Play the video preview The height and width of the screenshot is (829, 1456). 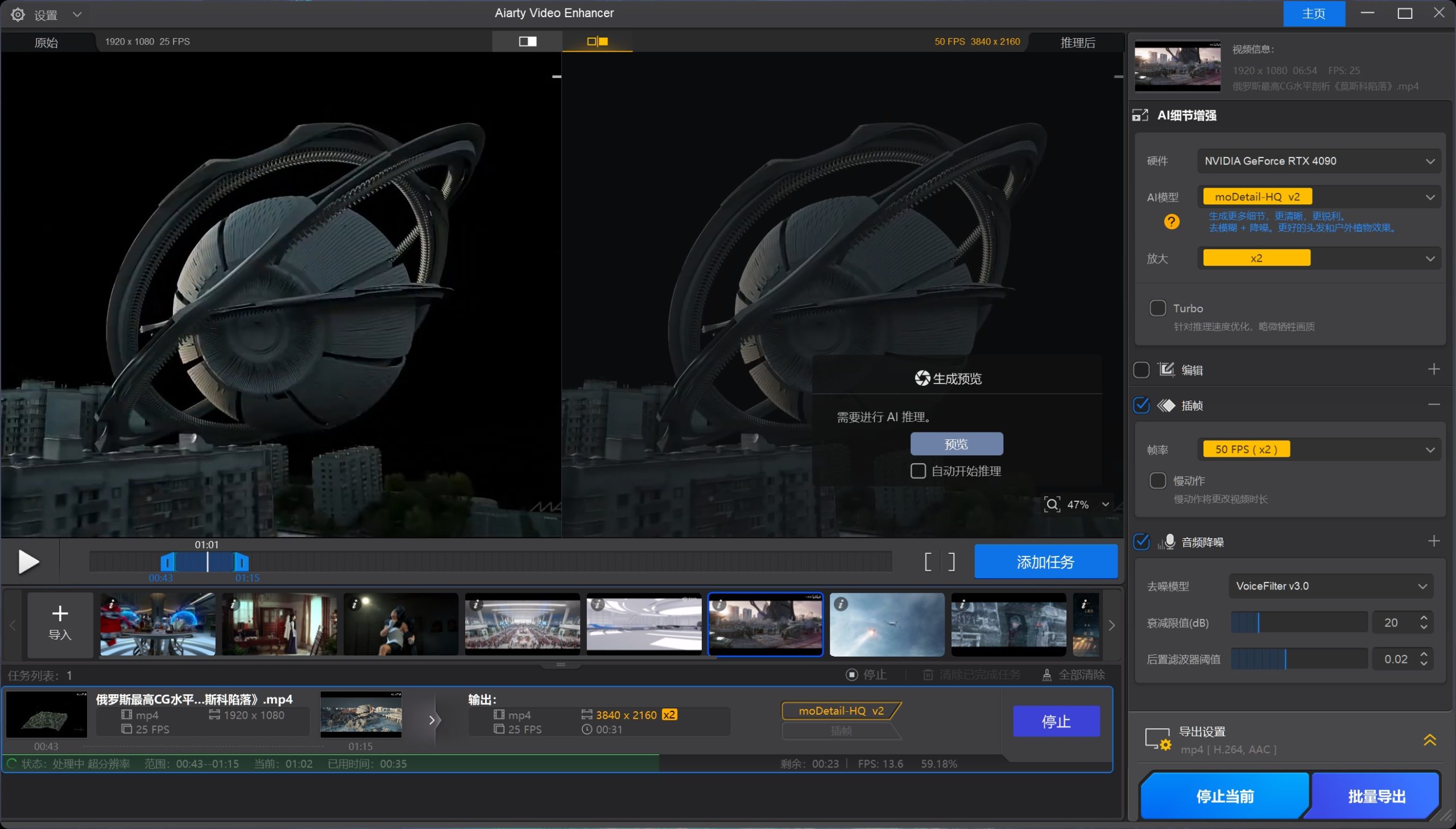coord(28,562)
